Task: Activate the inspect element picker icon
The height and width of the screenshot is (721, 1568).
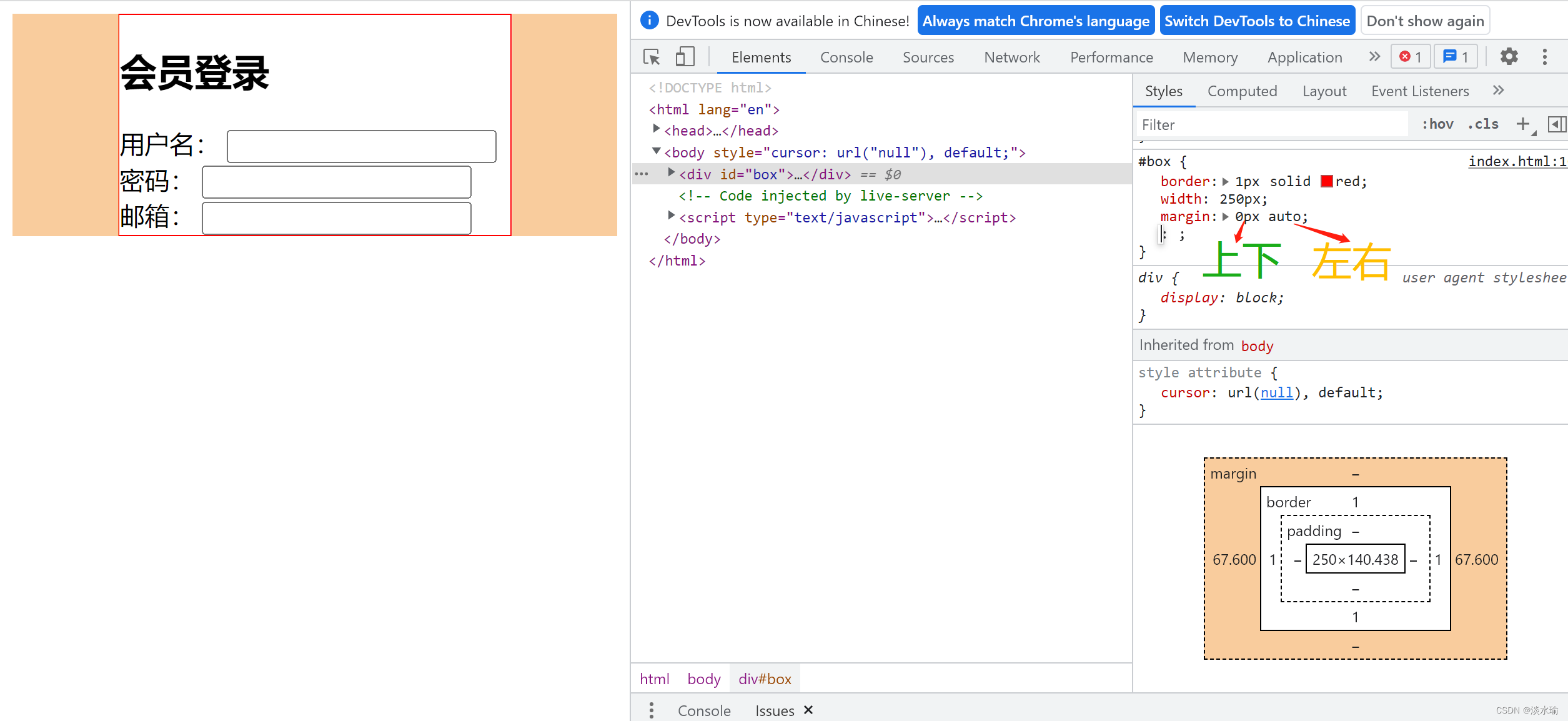Action: coord(652,57)
